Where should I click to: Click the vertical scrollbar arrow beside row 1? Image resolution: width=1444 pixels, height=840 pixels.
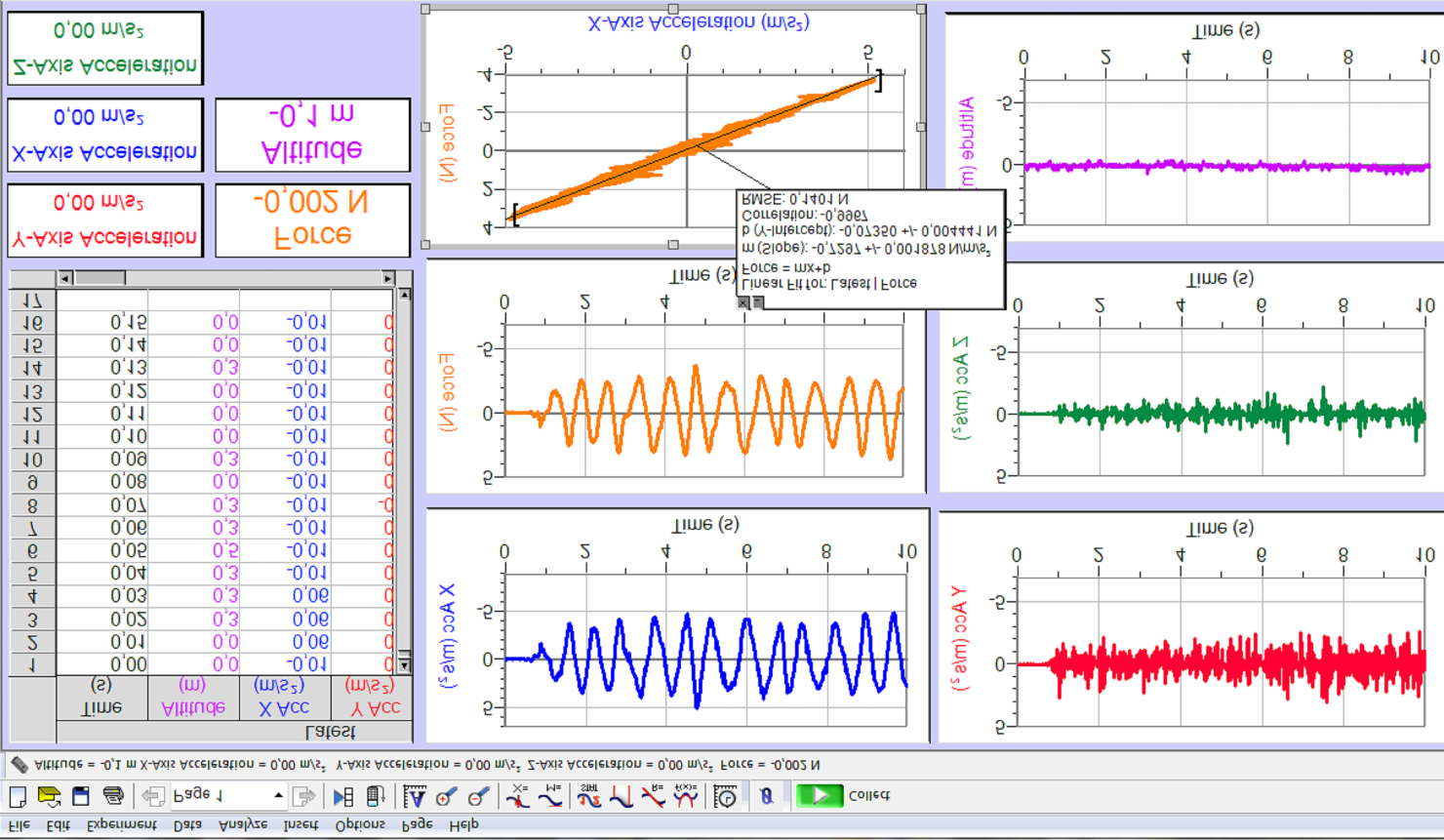404,665
